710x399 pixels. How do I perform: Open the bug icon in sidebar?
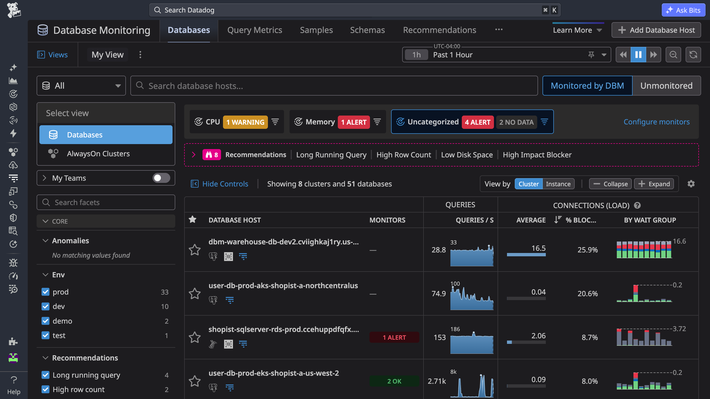point(14,263)
